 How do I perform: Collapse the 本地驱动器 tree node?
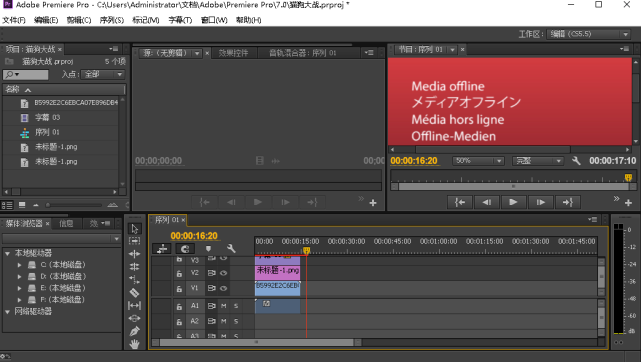coord(7,253)
